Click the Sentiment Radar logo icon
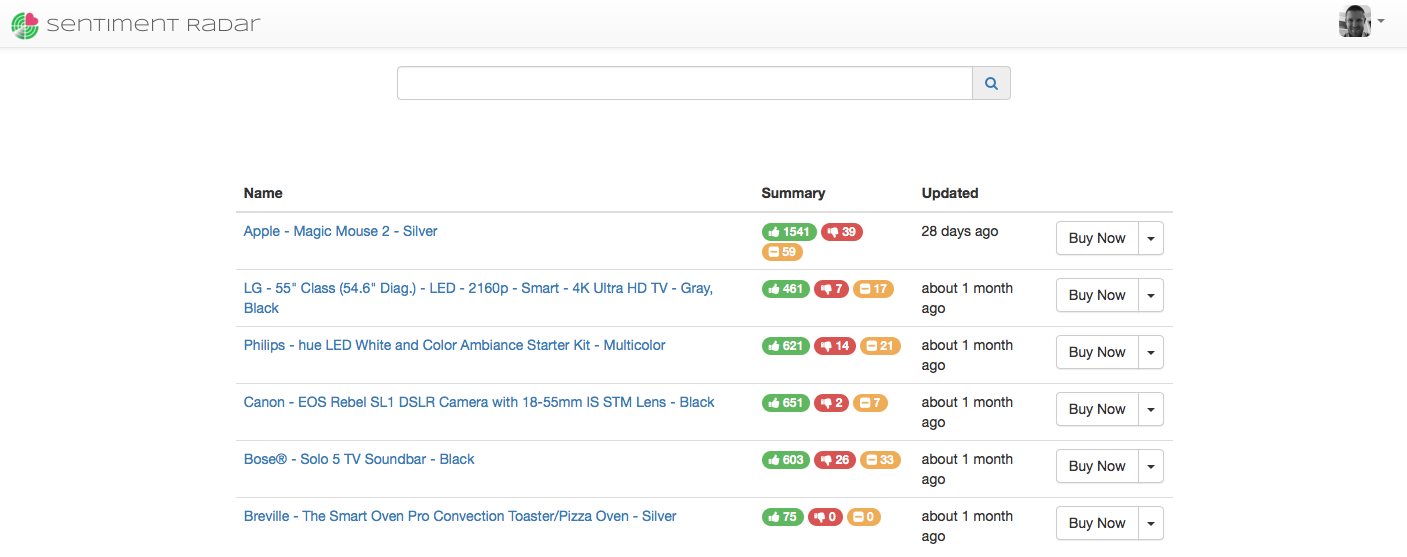The height and width of the screenshot is (557, 1407). 25,24
